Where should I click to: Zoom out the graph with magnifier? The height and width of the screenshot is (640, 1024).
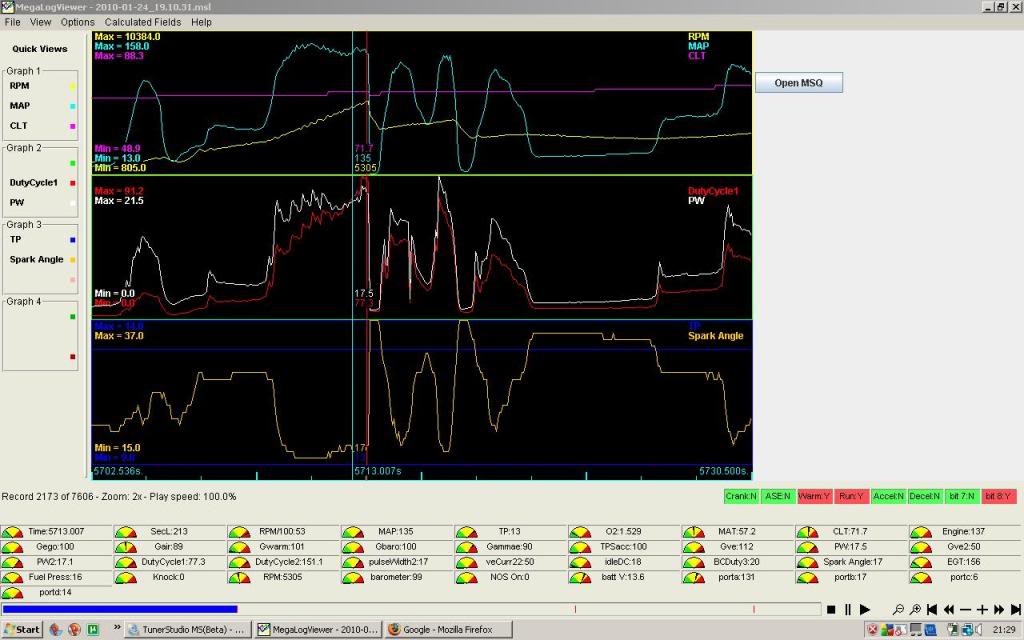[897, 609]
